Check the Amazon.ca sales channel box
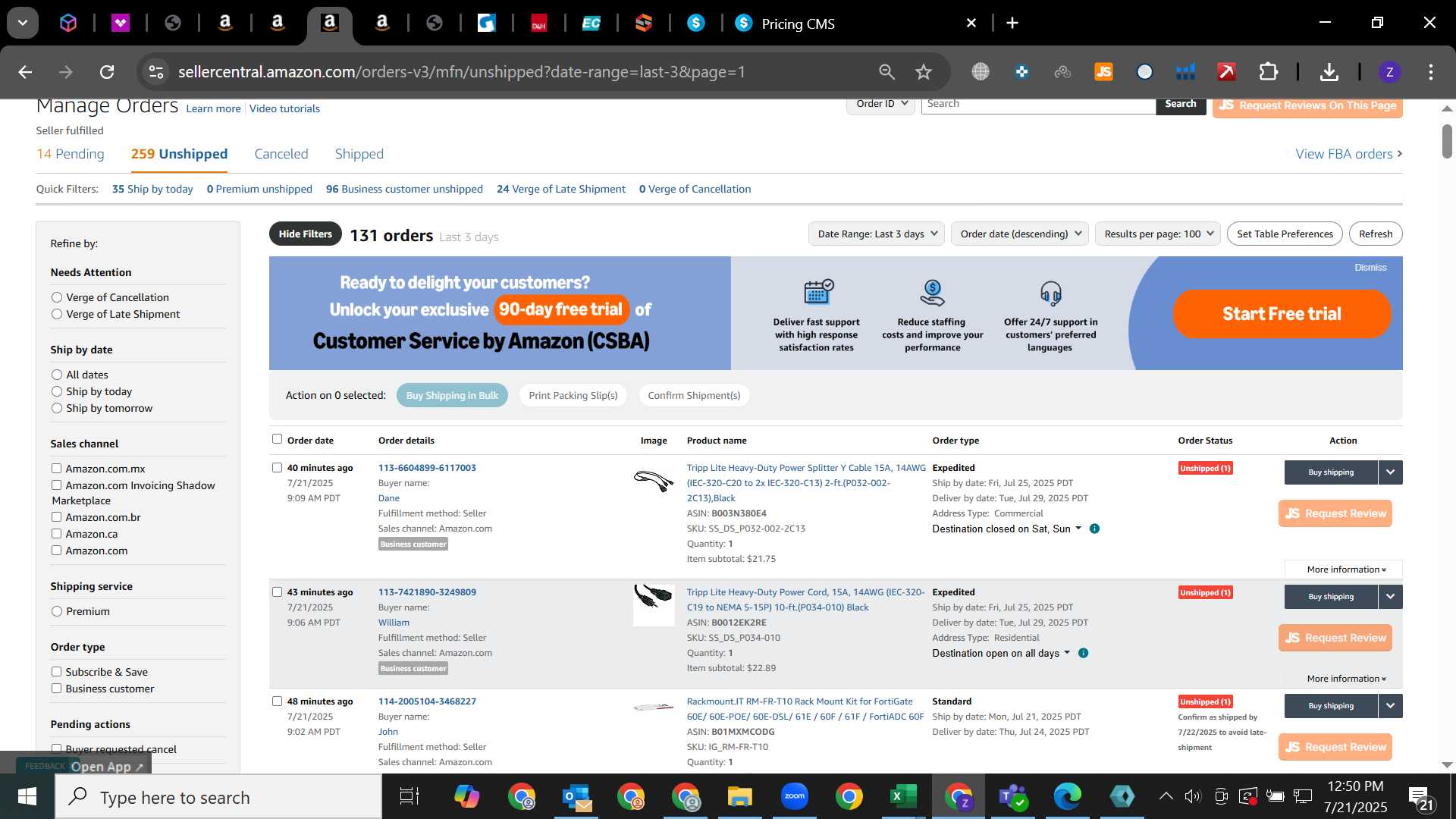The image size is (1456, 819). (56, 534)
